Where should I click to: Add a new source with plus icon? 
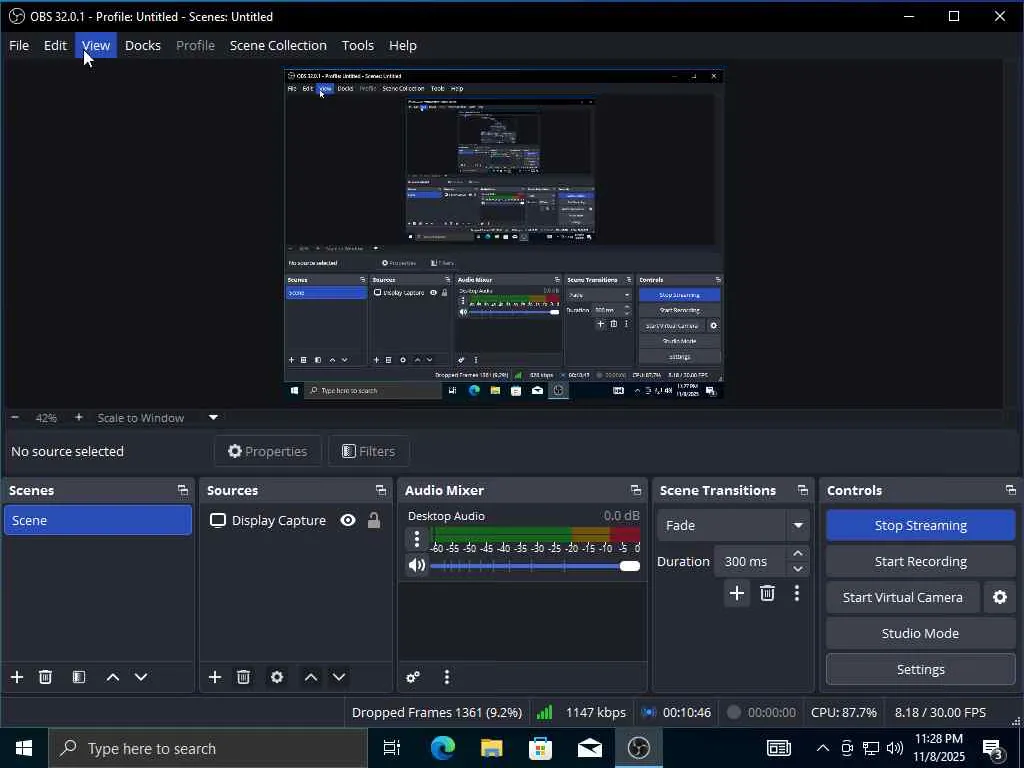215,677
